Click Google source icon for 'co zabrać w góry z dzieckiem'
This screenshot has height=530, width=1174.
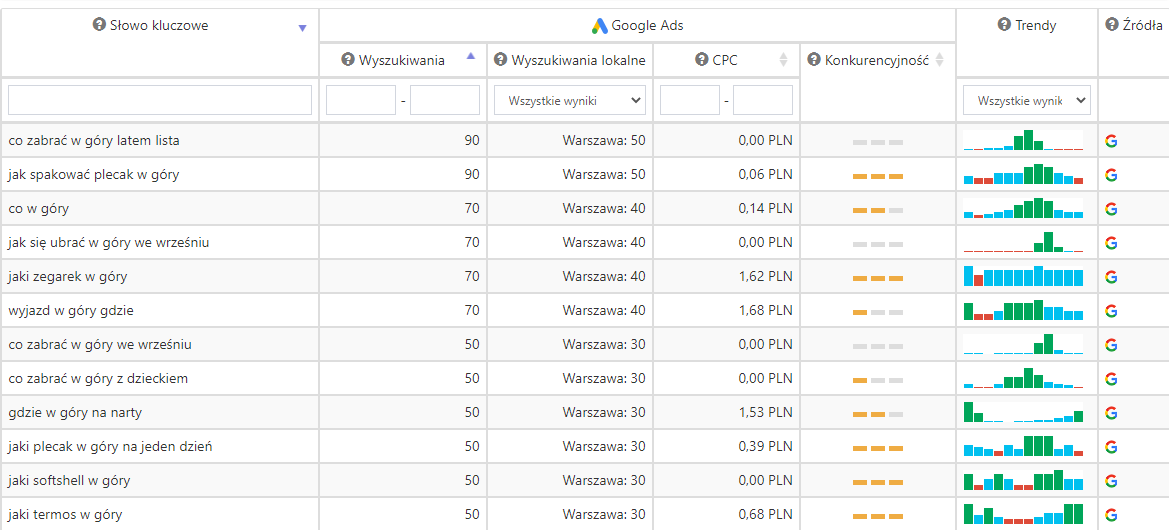[x=1111, y=379]
